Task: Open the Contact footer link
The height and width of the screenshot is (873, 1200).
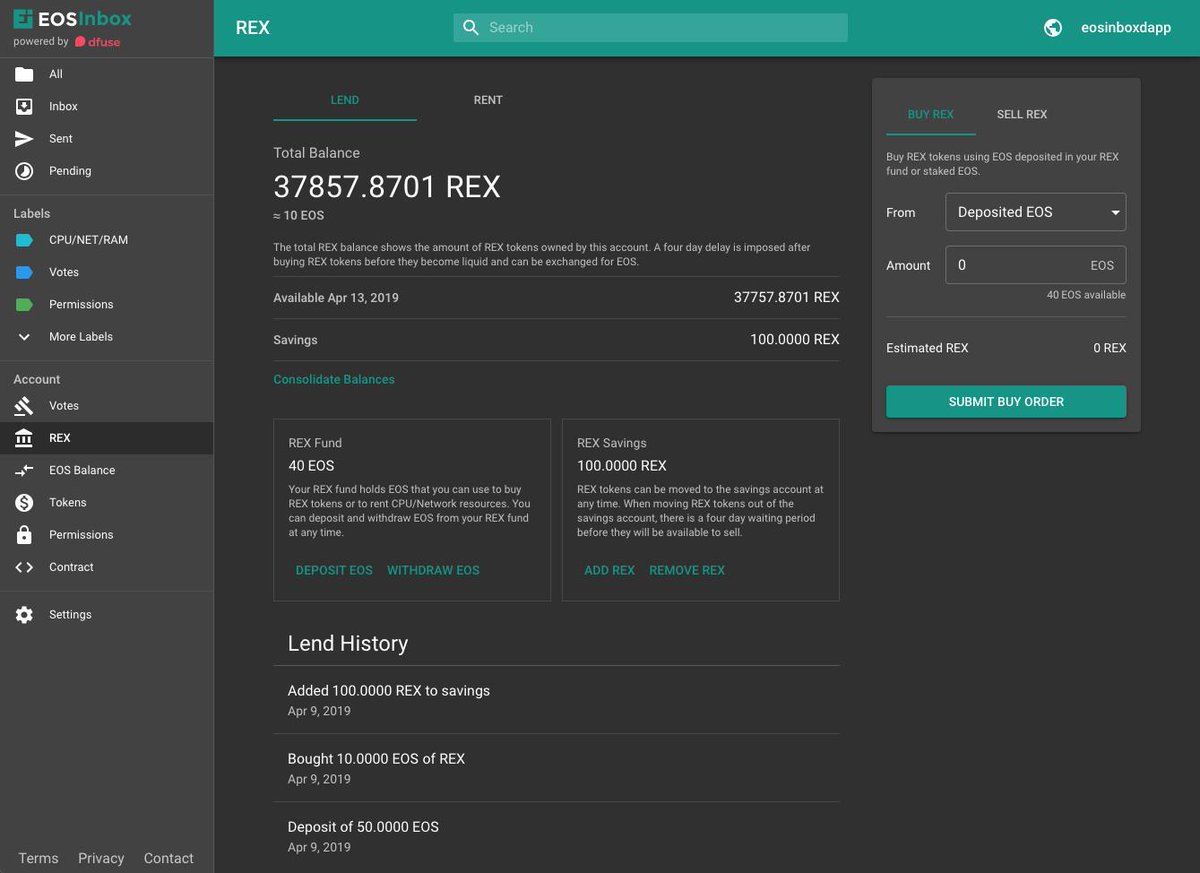Action: pos(168,858)
